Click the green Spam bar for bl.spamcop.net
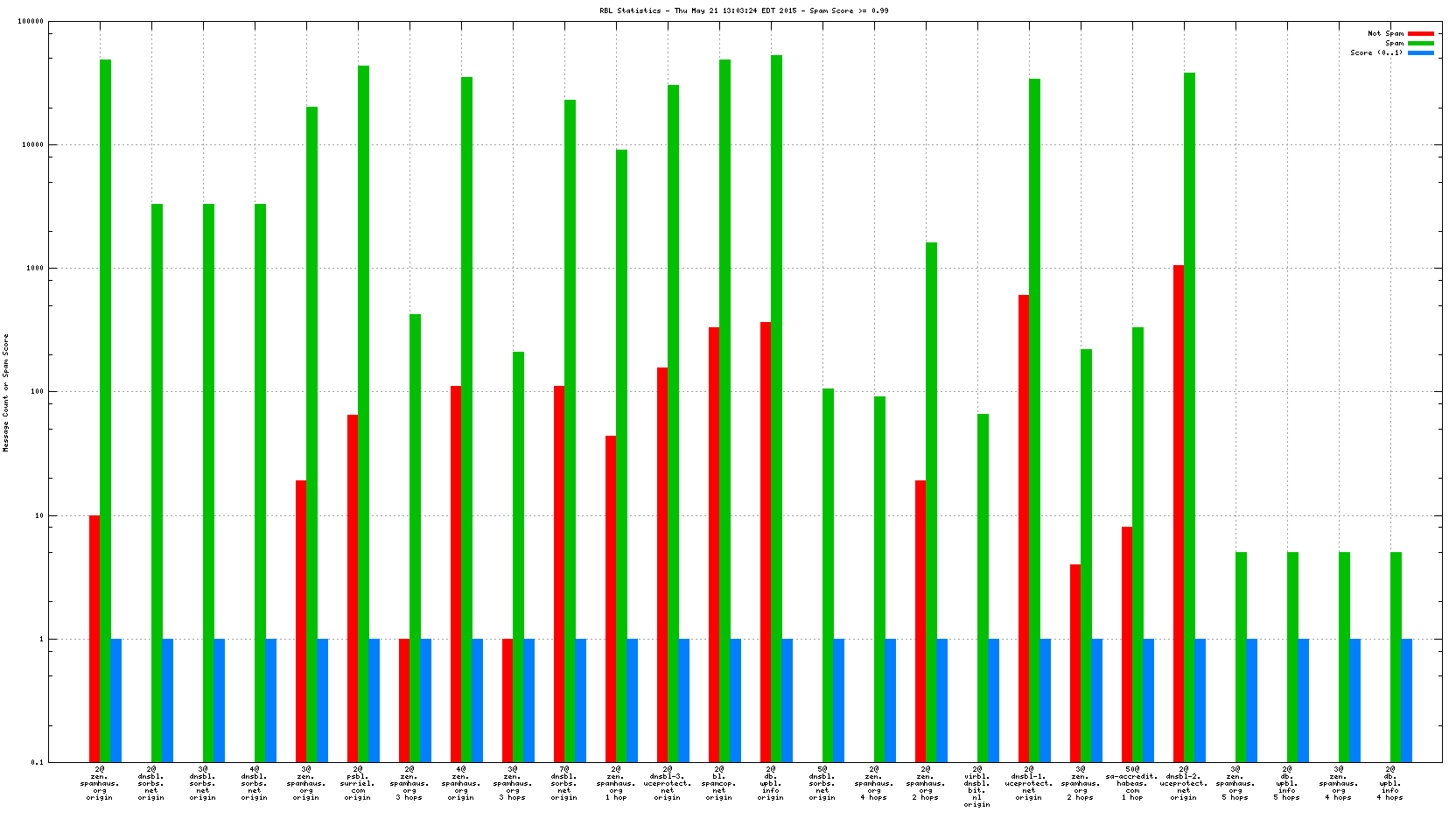 pyautogui.click(x=724, y=409)
